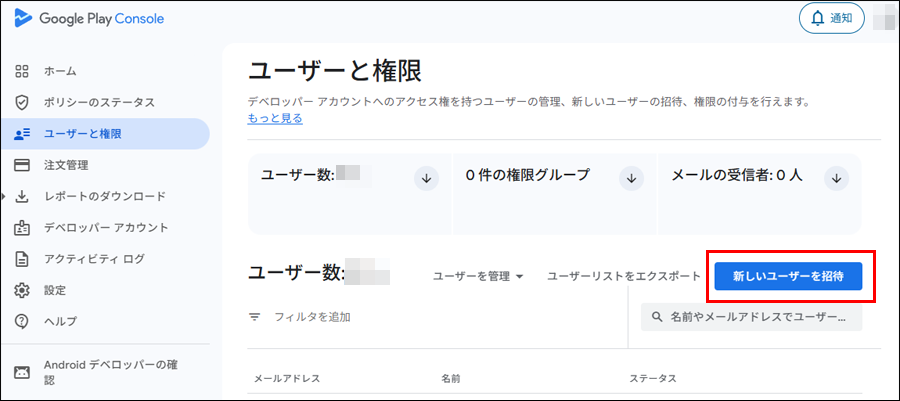Open the ホーム grid icon
This screenshot has width=900, height=401.
coord(22,72)
